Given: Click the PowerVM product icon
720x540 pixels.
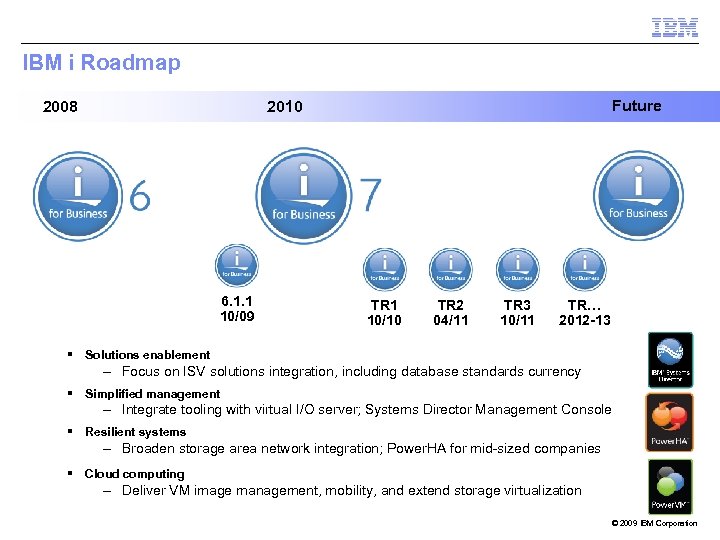Looking at the screenshot, I should pyautogui.click(x=670, y=487).
